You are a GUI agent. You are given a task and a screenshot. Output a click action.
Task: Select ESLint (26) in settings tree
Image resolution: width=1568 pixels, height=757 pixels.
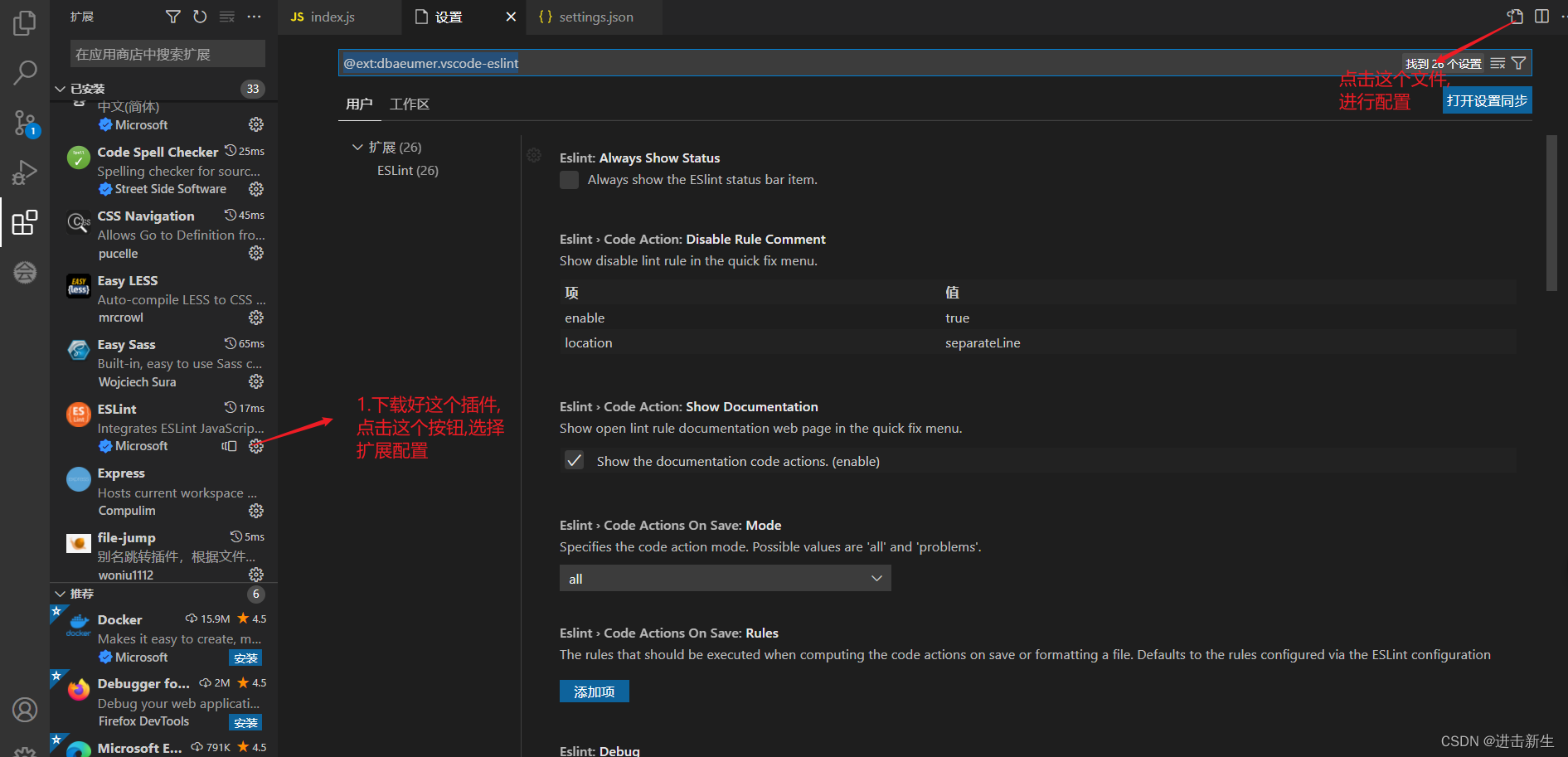pos(408,170)
